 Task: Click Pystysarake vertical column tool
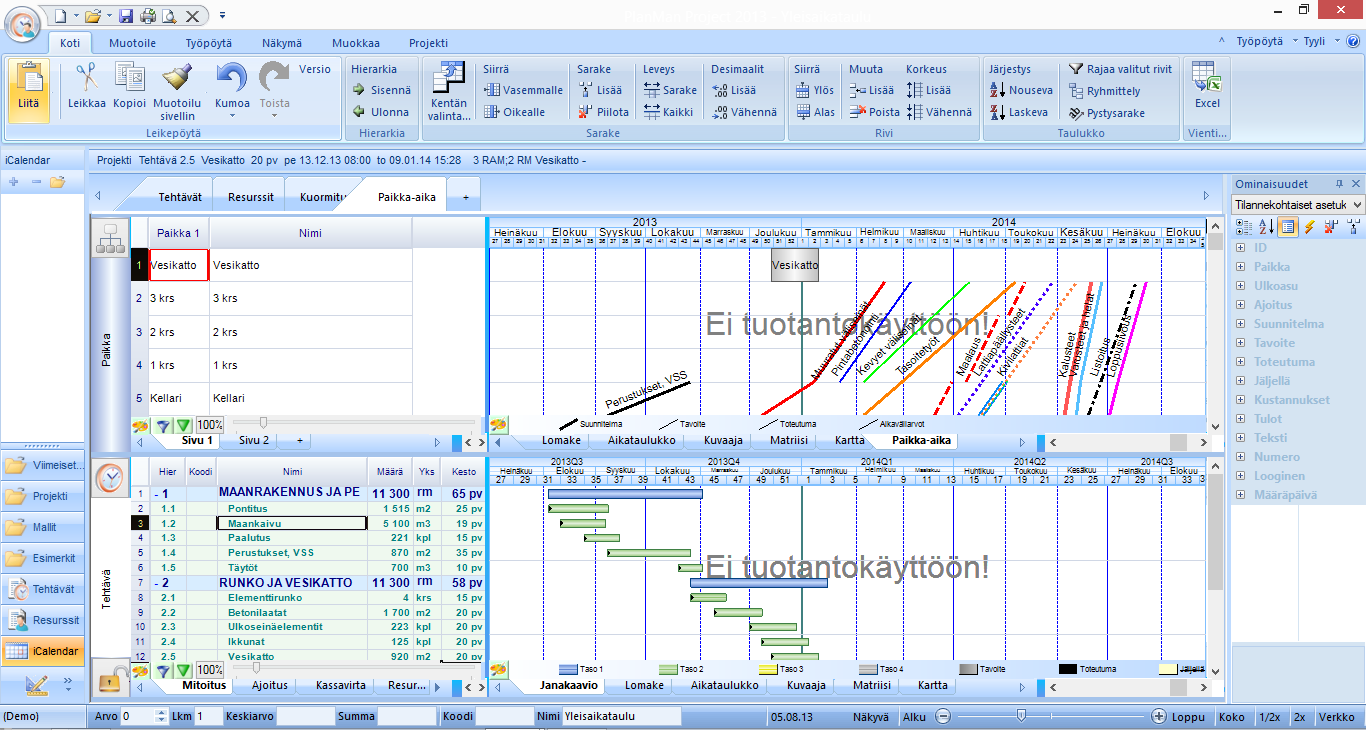[x=1107, y=113]
